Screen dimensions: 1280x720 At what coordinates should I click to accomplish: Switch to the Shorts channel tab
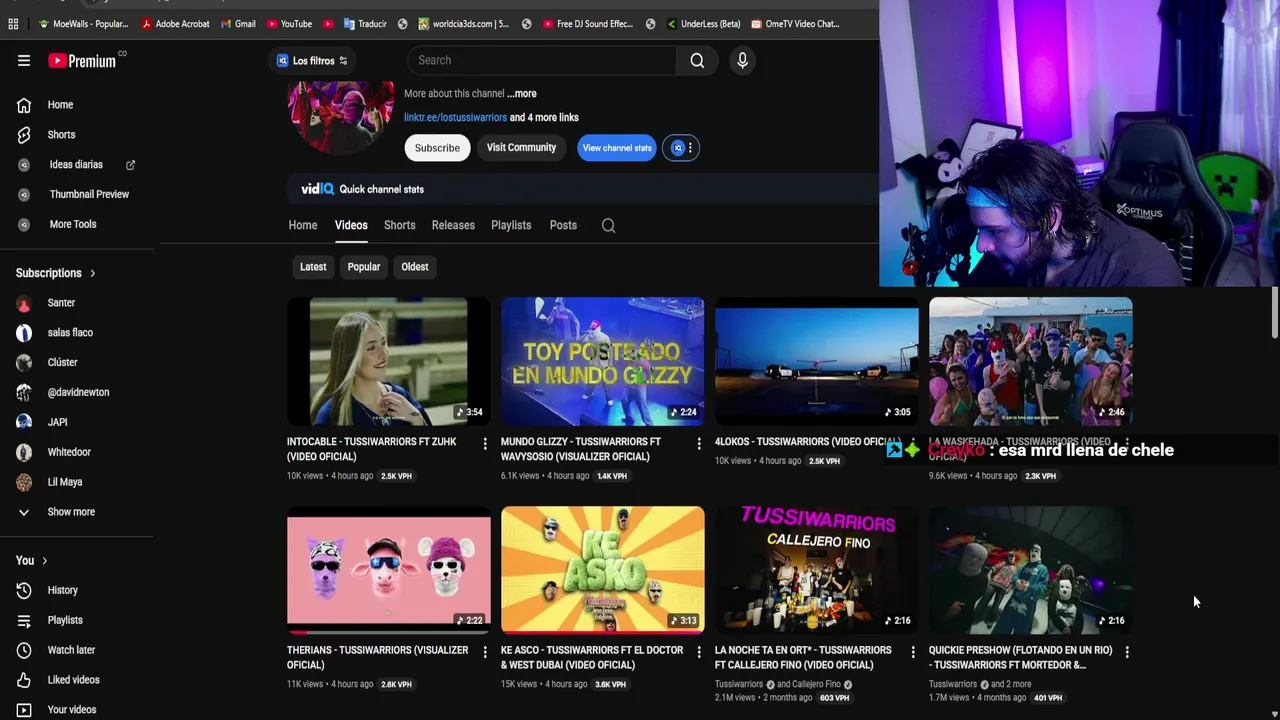[400, 225]
